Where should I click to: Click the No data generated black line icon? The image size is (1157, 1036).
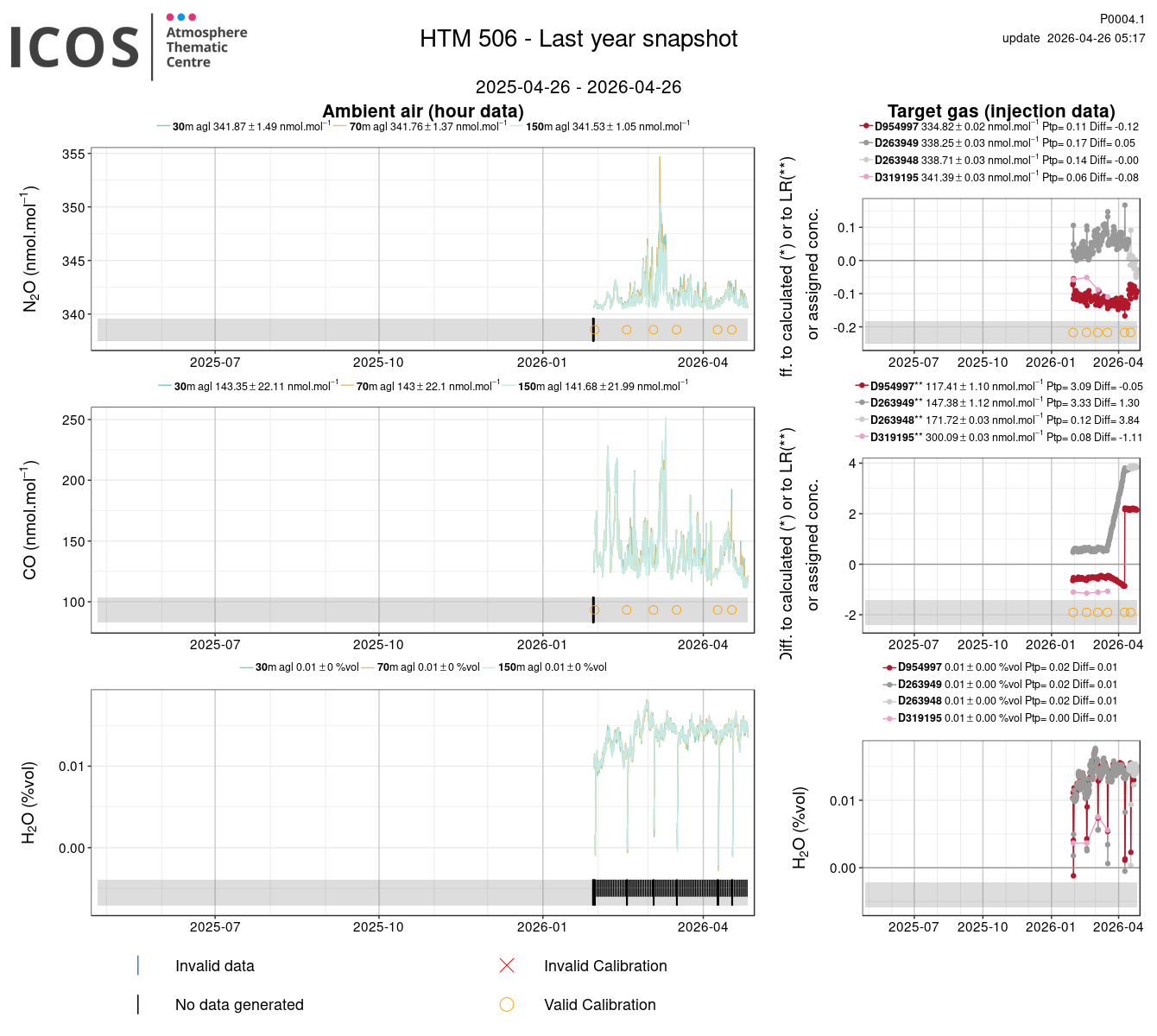click(138, 1005)
